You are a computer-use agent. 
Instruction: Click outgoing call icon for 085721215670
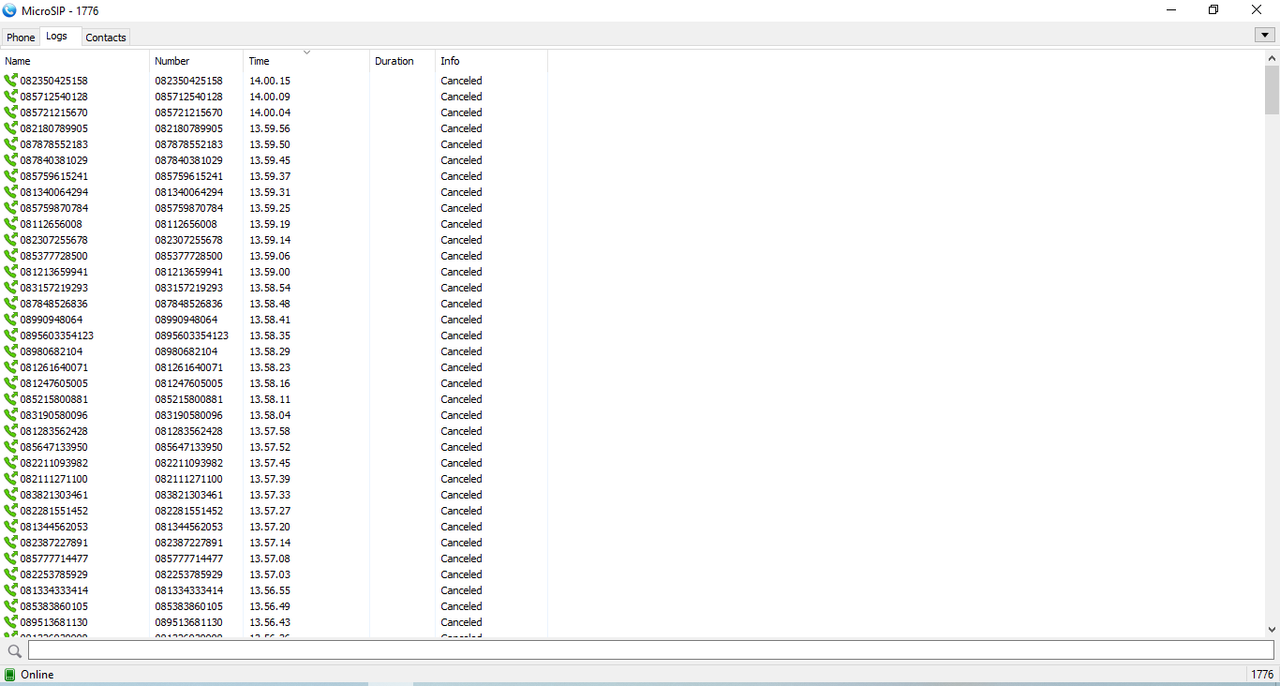[11, 113]
